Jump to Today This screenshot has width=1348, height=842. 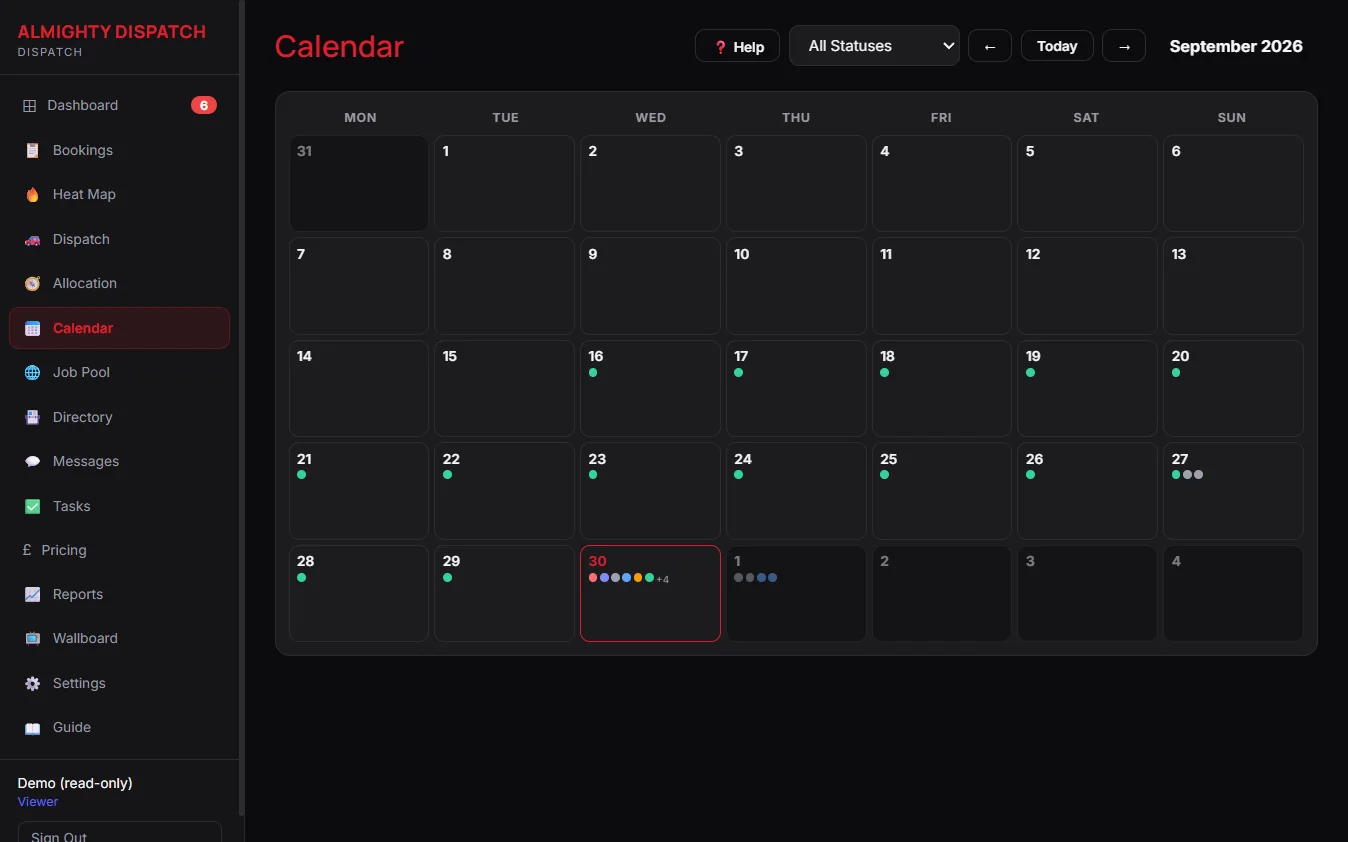point(1057,46)
